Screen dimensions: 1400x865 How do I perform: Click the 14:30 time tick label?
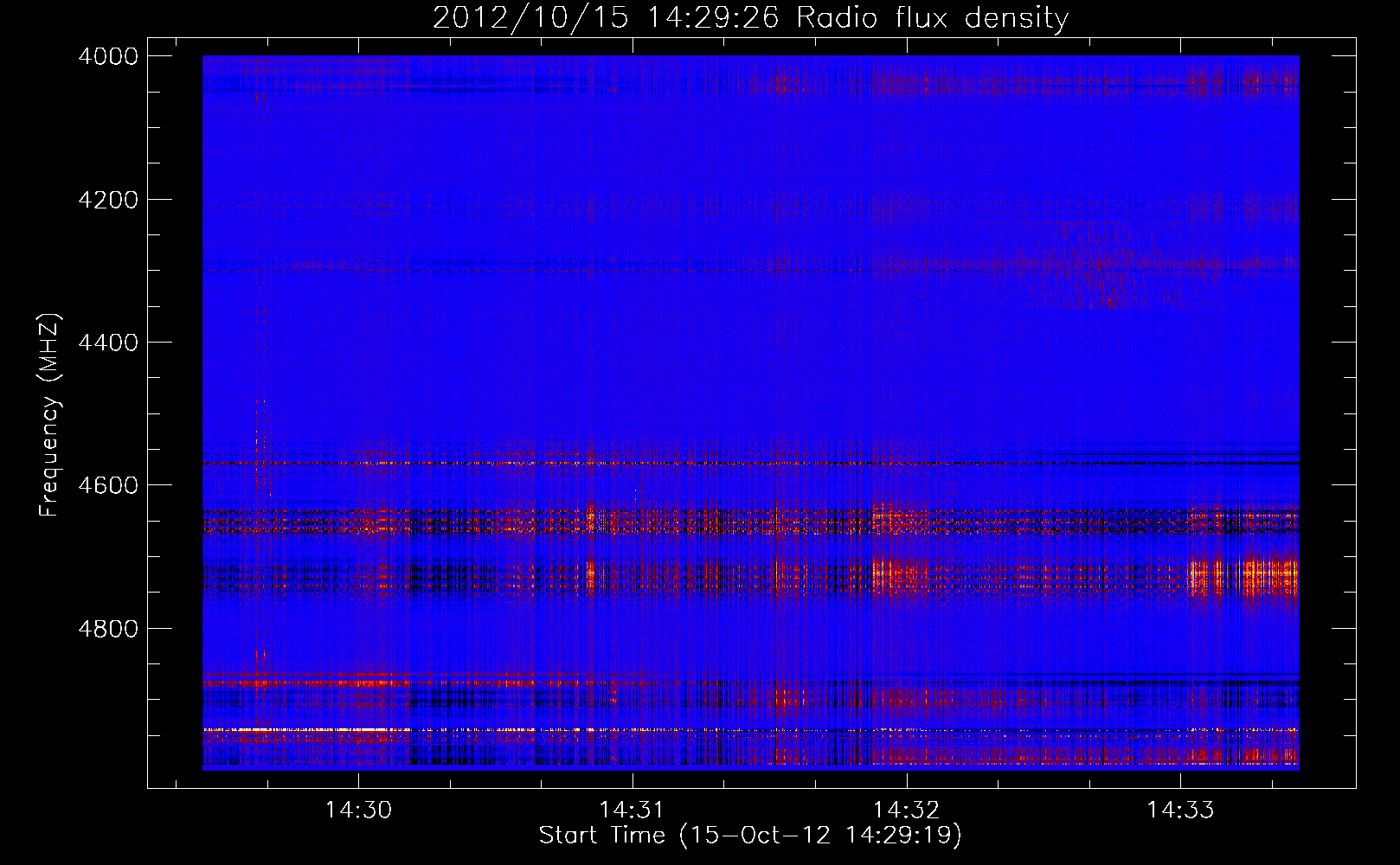coord(358,810)
